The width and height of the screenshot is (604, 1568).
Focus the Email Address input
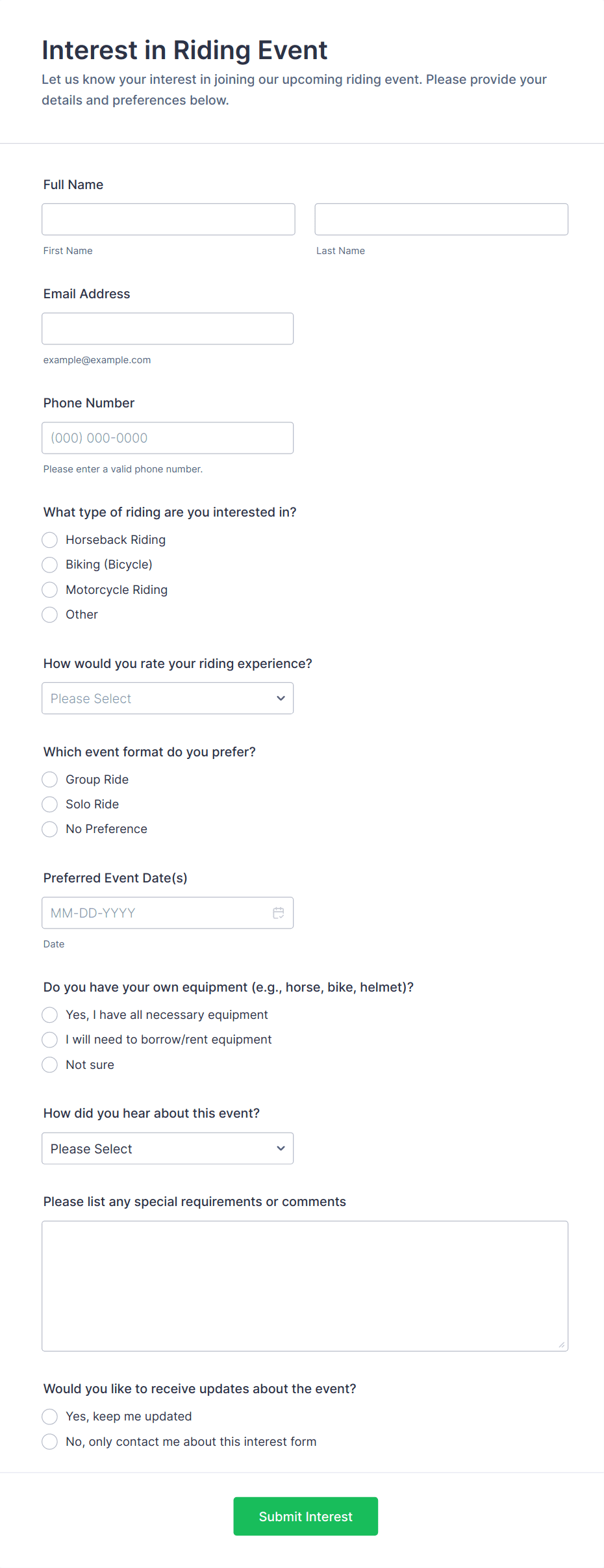pos(168,329)
